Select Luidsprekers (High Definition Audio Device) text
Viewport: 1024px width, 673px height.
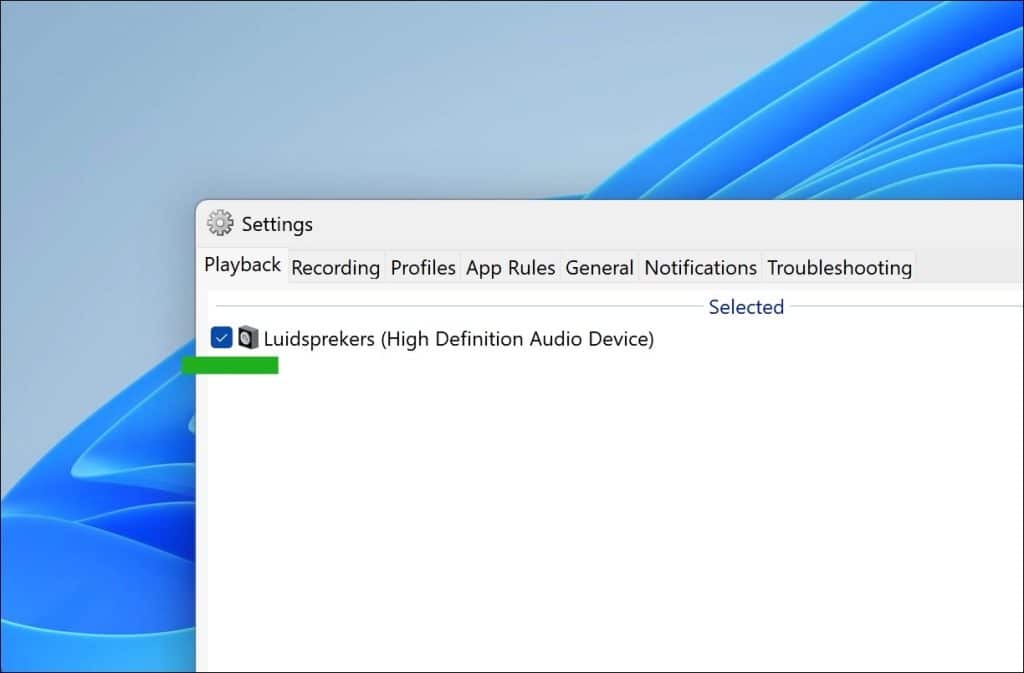pos(458,339)
